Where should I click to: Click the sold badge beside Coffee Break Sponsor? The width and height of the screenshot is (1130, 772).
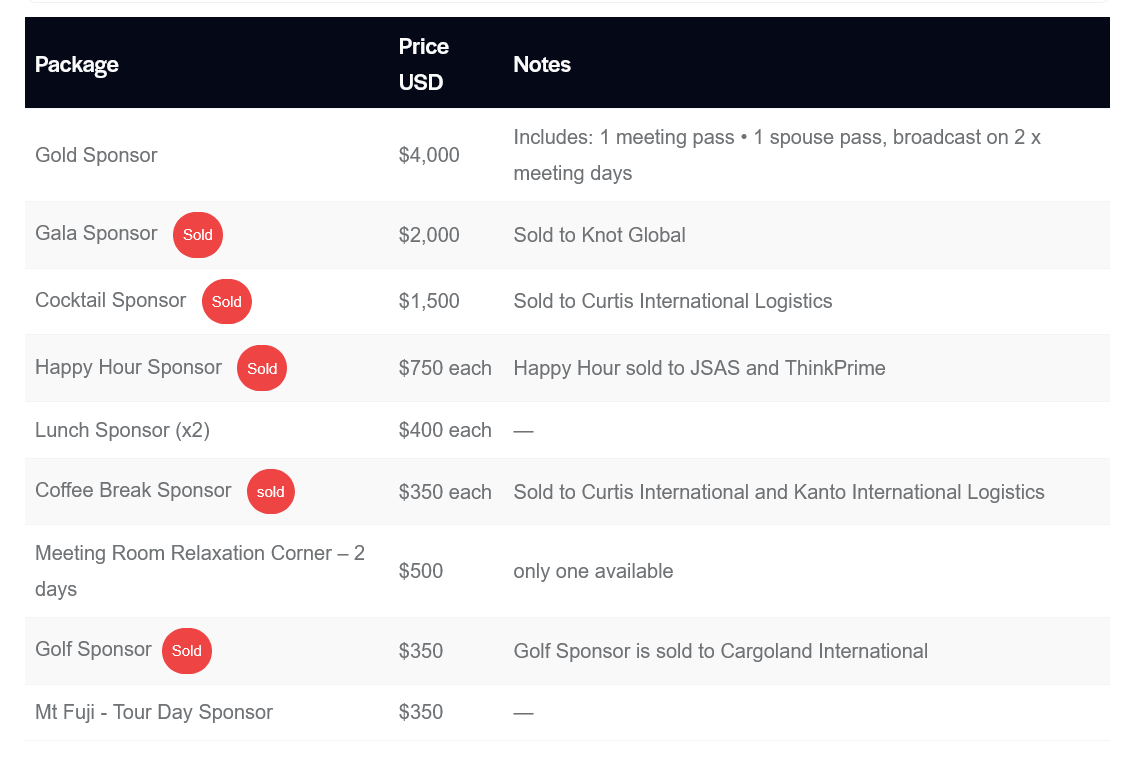(x=271, y=491)
